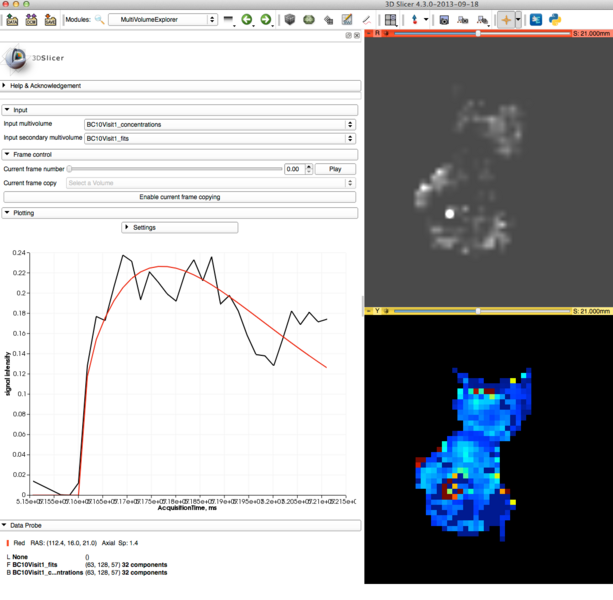
Task: Click the F BC10Visit1_fits probe row
Action: pos(87,565)
